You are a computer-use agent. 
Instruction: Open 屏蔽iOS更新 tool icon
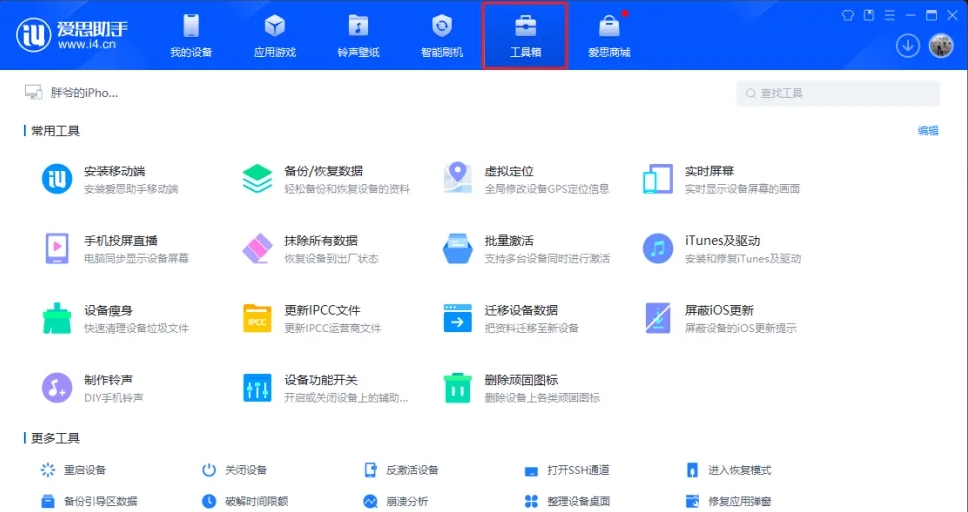[657, 318]
